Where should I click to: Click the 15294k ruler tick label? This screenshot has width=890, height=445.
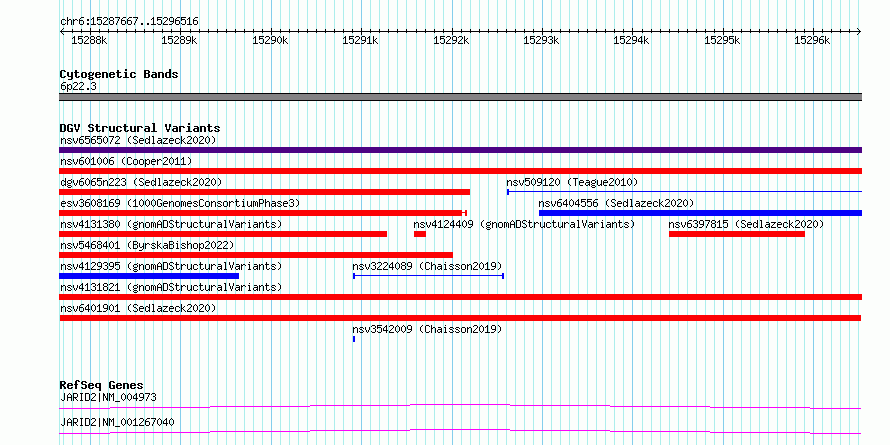pyautogui.click(x=631, y=41)
